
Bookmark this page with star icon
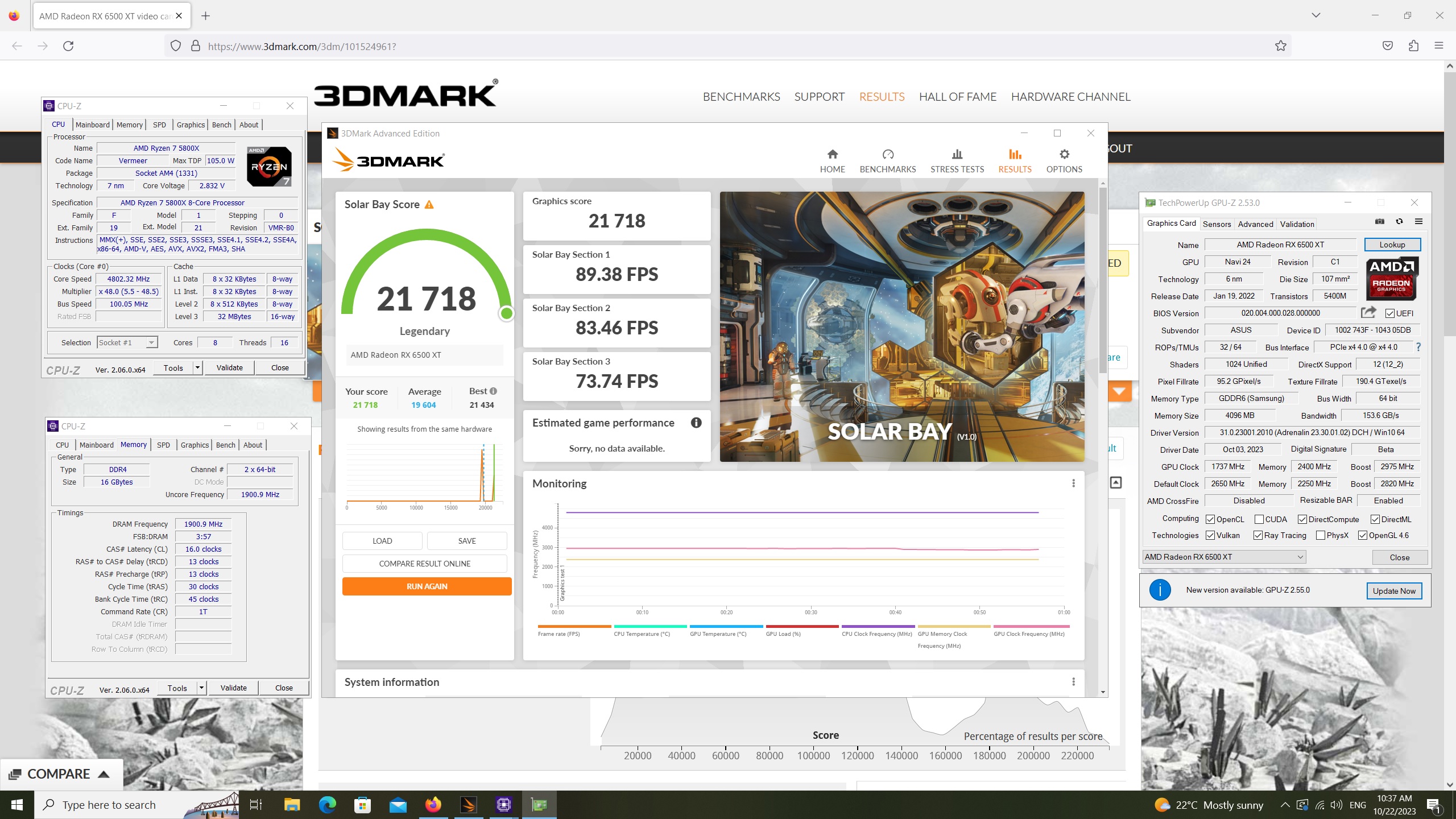(x=1280, y=46)
